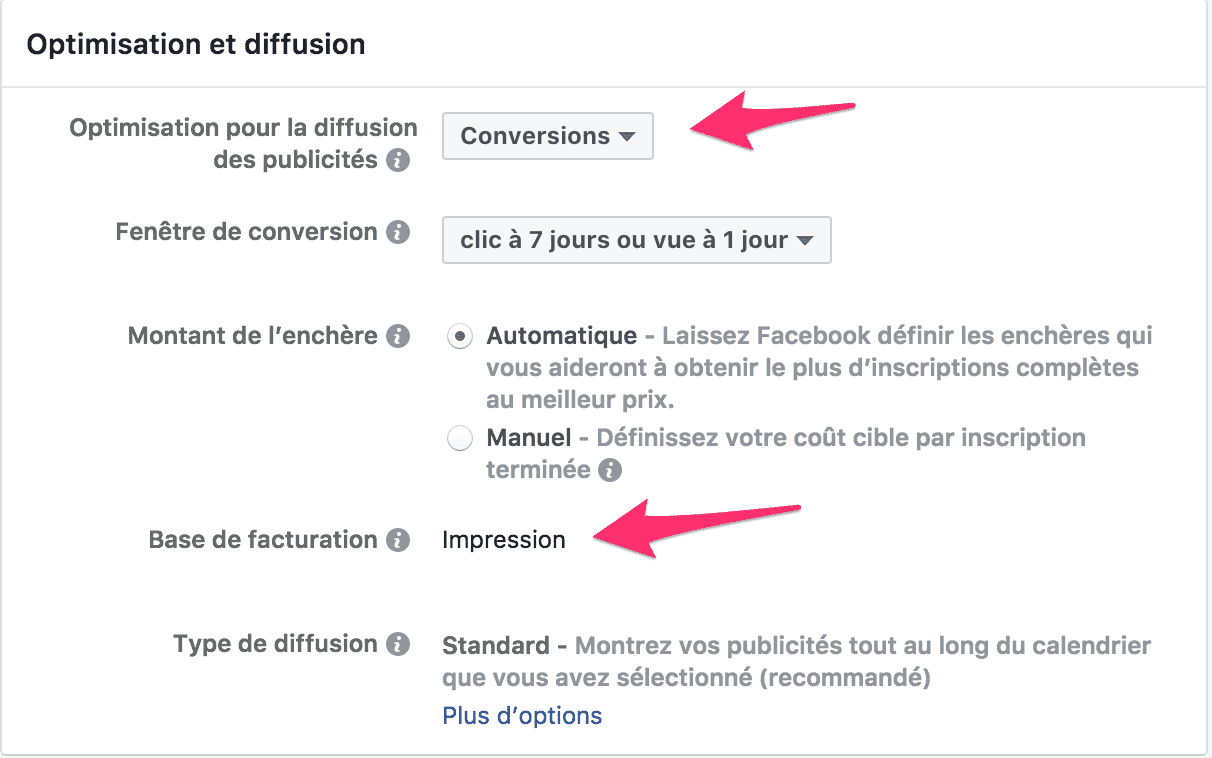Screen dimensions: 1212x758
Task: Click the Optimisation et diffusion section header
Action: pyautogui.click(x=196, y=43)
